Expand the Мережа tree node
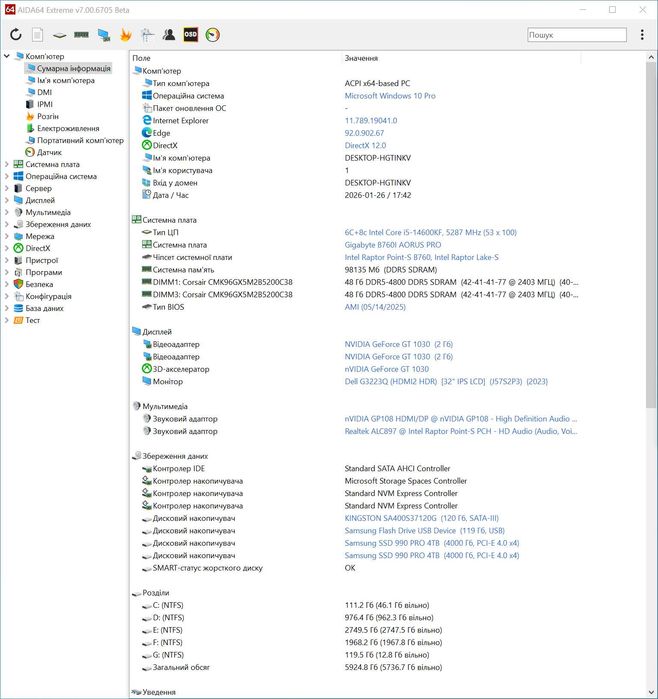658x699 pixels. coord(7,236)
